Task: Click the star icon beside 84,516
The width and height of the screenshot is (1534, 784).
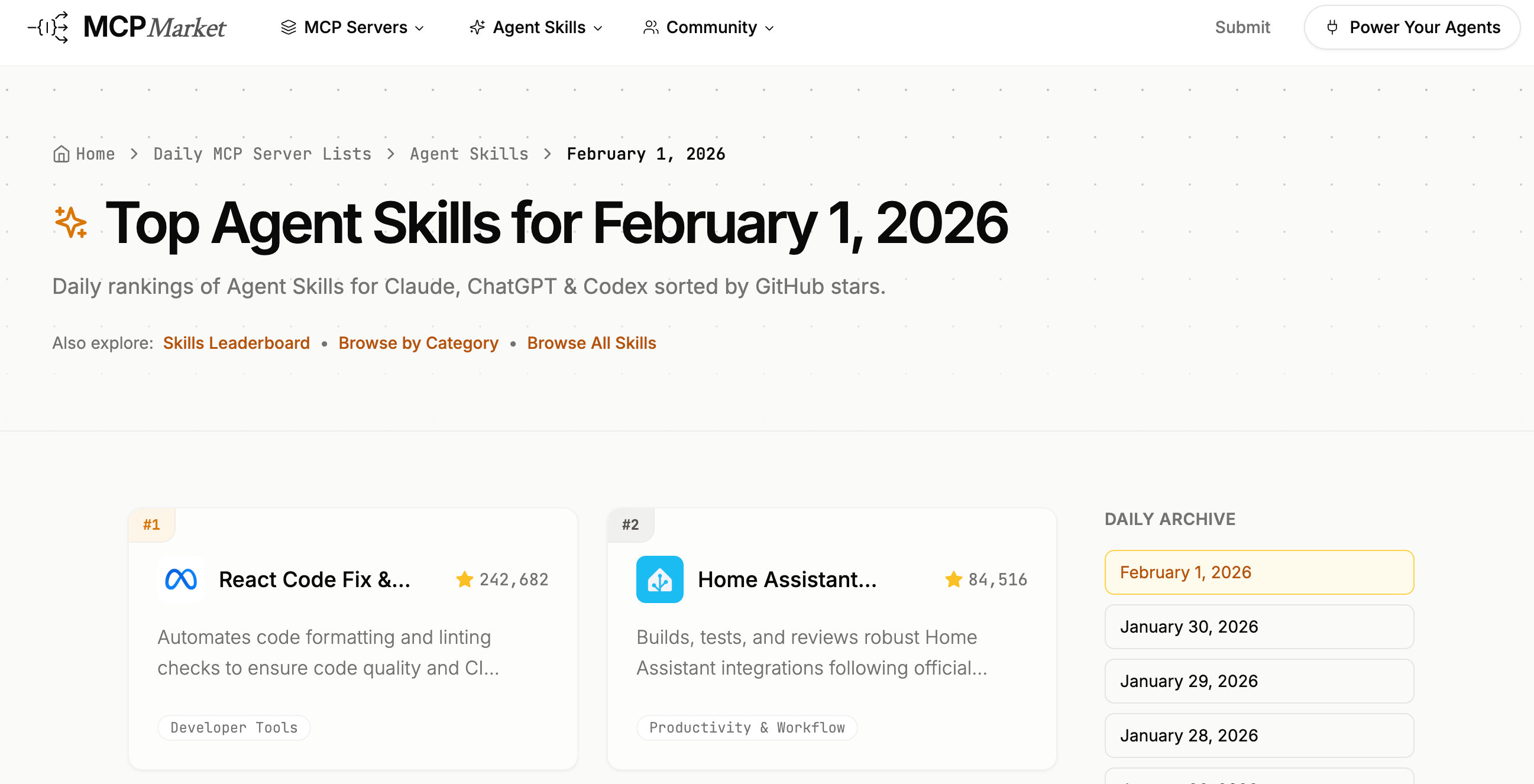Action: (953, 579)
